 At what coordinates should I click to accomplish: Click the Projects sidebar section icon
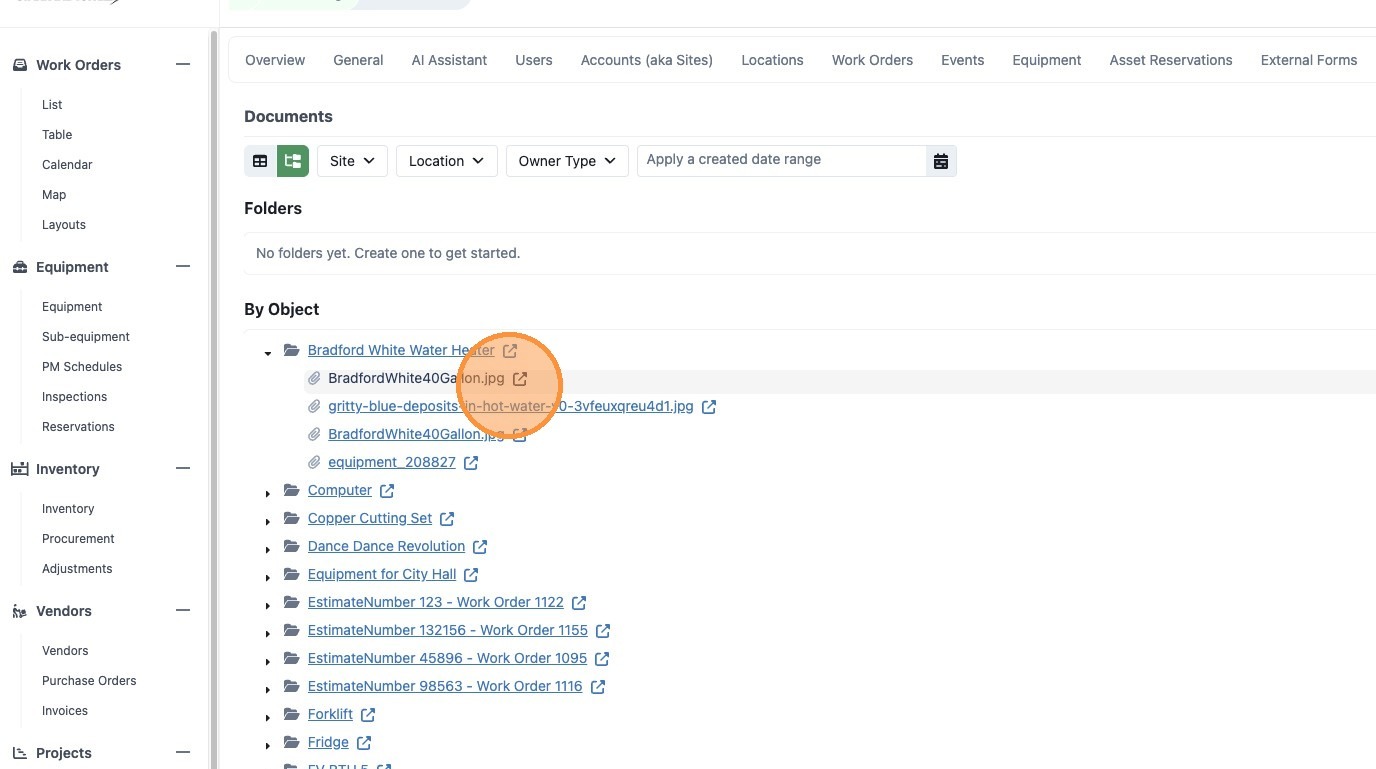pos(19,753)
